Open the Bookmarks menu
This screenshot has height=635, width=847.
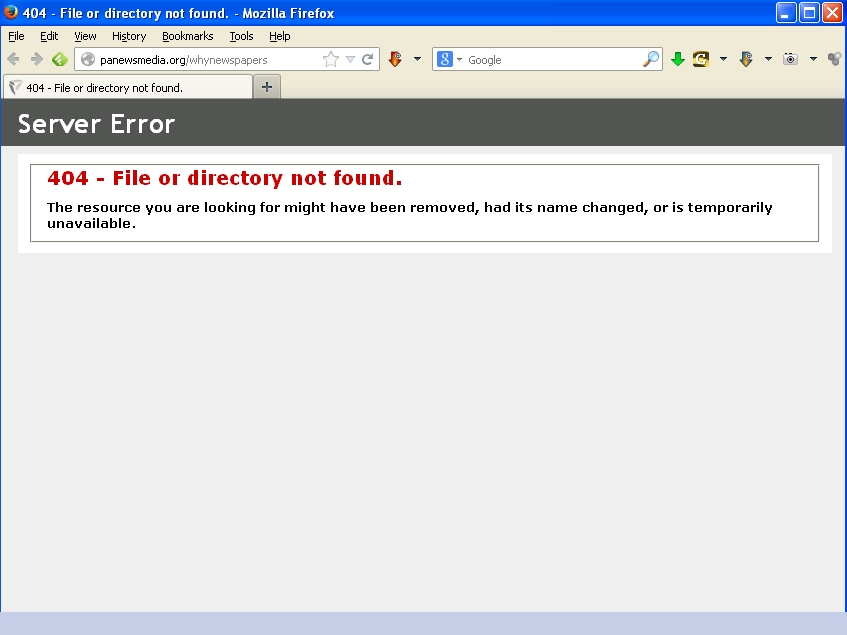coord(187,36)
